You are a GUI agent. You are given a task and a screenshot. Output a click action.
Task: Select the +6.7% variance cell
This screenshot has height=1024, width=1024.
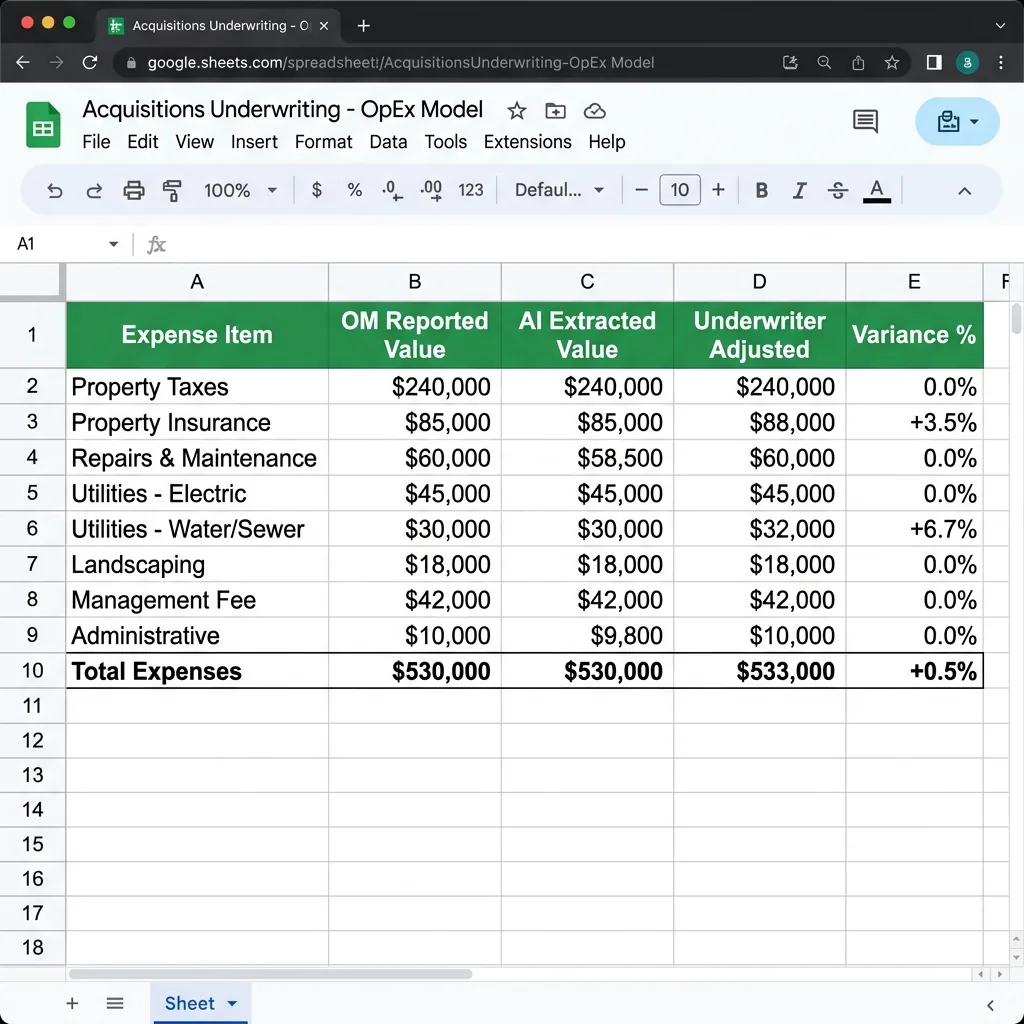[914, 529]
